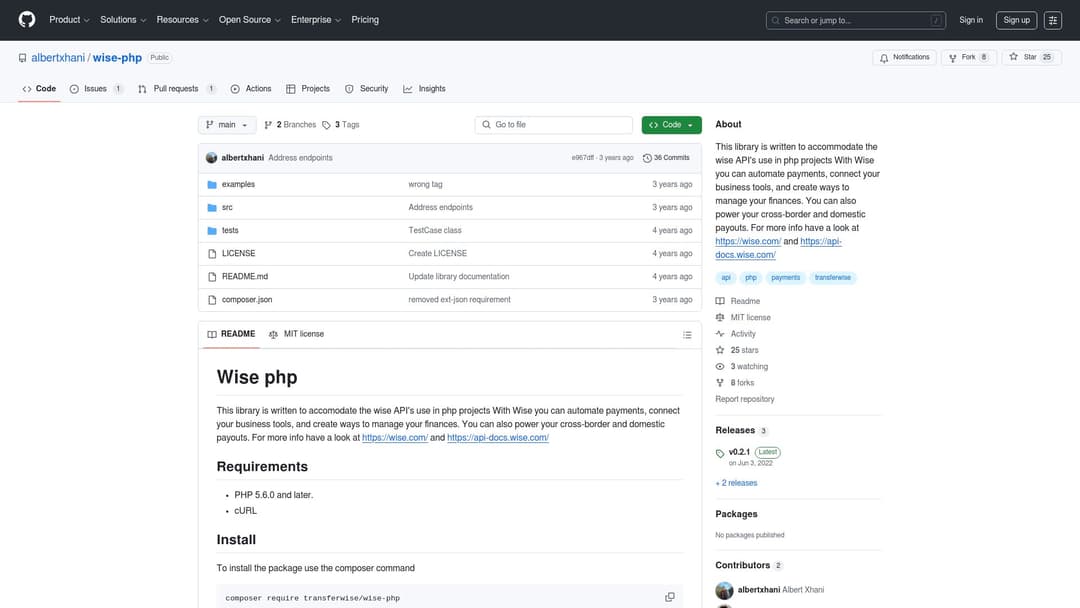Click Report repository
This screenshot has height=608, width=1080.
[745, 399]
